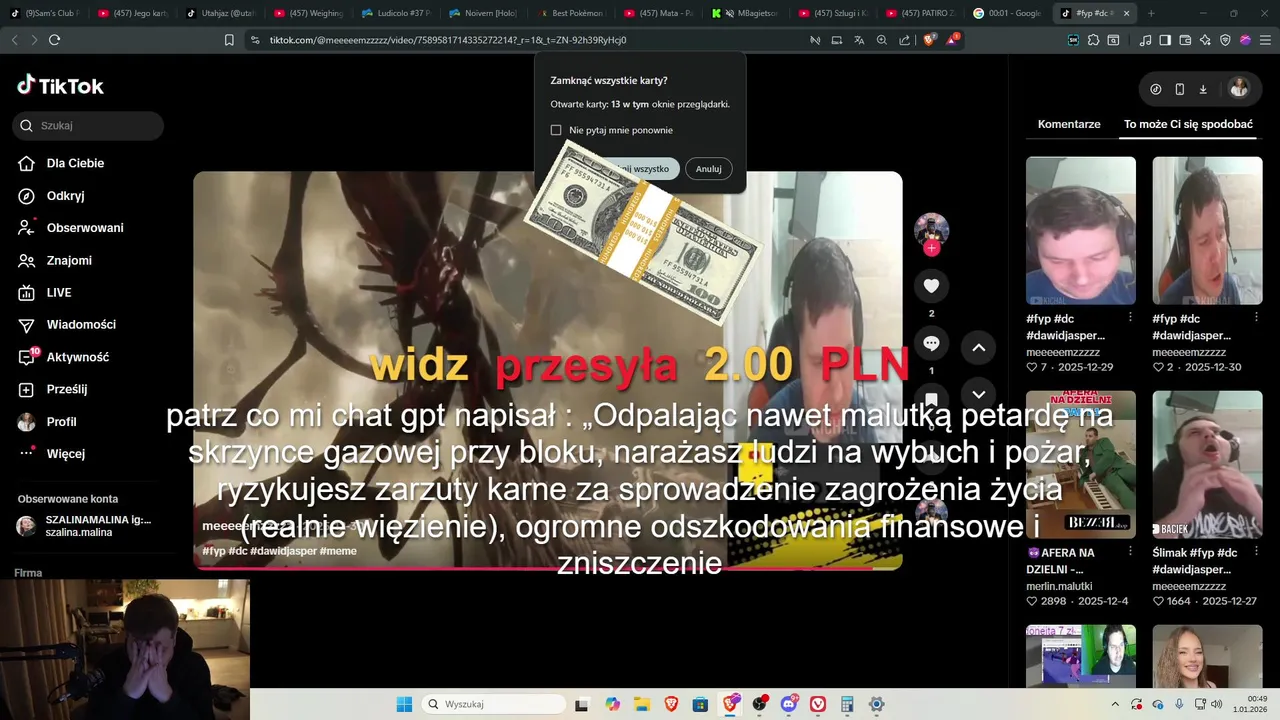The width and height of the screenshot is (1280, 720).
Task: Bookmark the video
Action: coord(931,401)
